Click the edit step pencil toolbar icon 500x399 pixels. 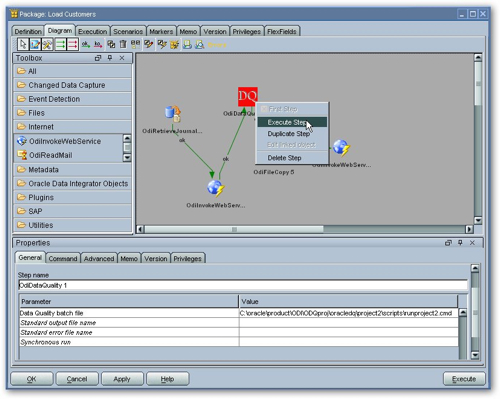35,44
